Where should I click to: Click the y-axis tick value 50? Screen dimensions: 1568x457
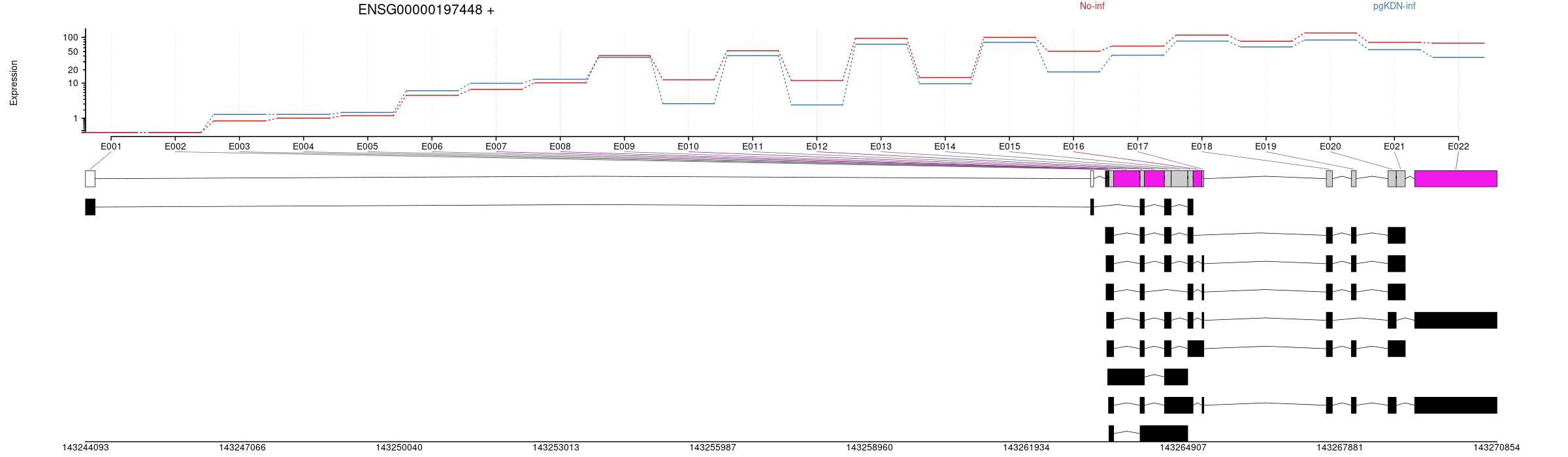(73, 52)
